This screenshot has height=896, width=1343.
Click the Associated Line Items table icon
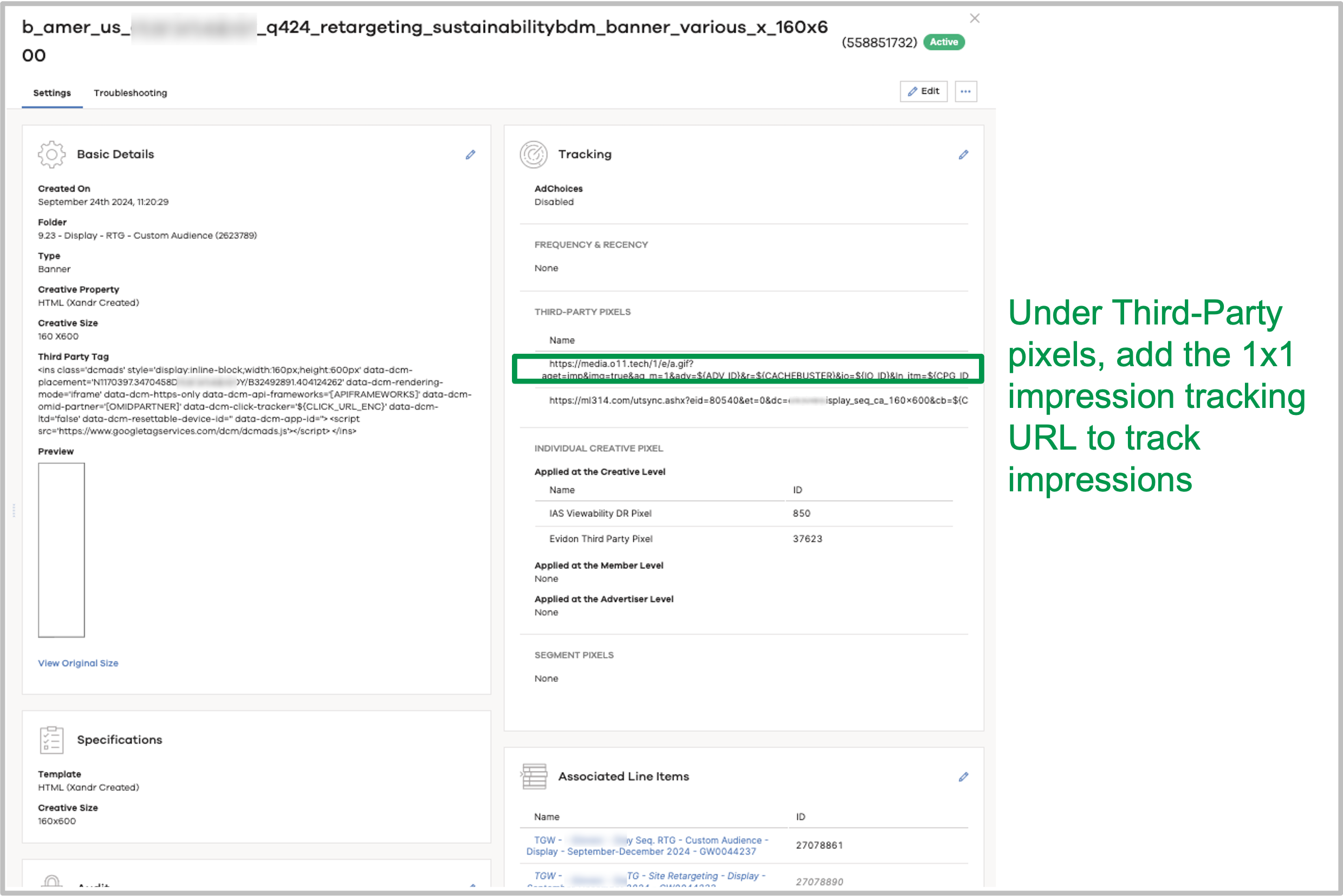(x=534, y=777)
